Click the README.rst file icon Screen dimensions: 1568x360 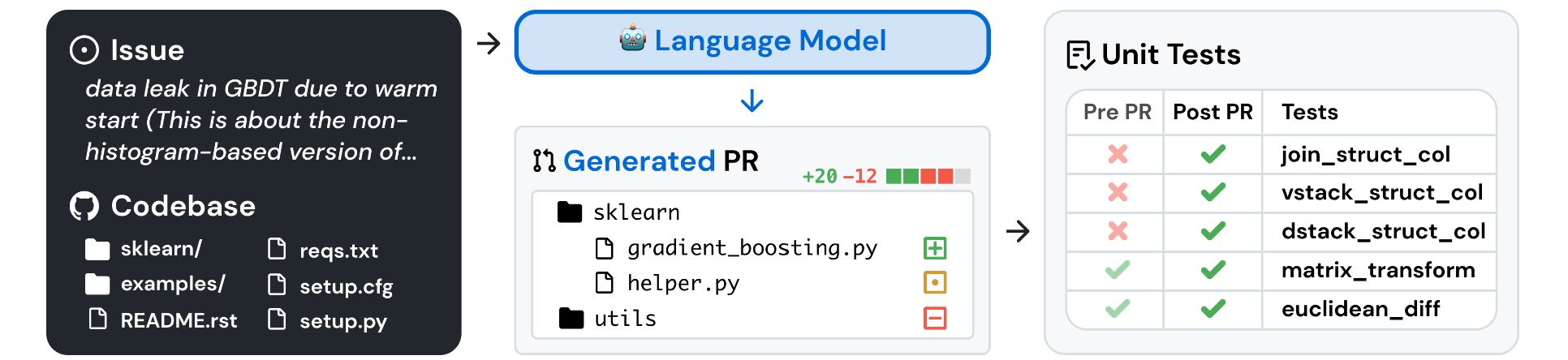click(97, 319)
